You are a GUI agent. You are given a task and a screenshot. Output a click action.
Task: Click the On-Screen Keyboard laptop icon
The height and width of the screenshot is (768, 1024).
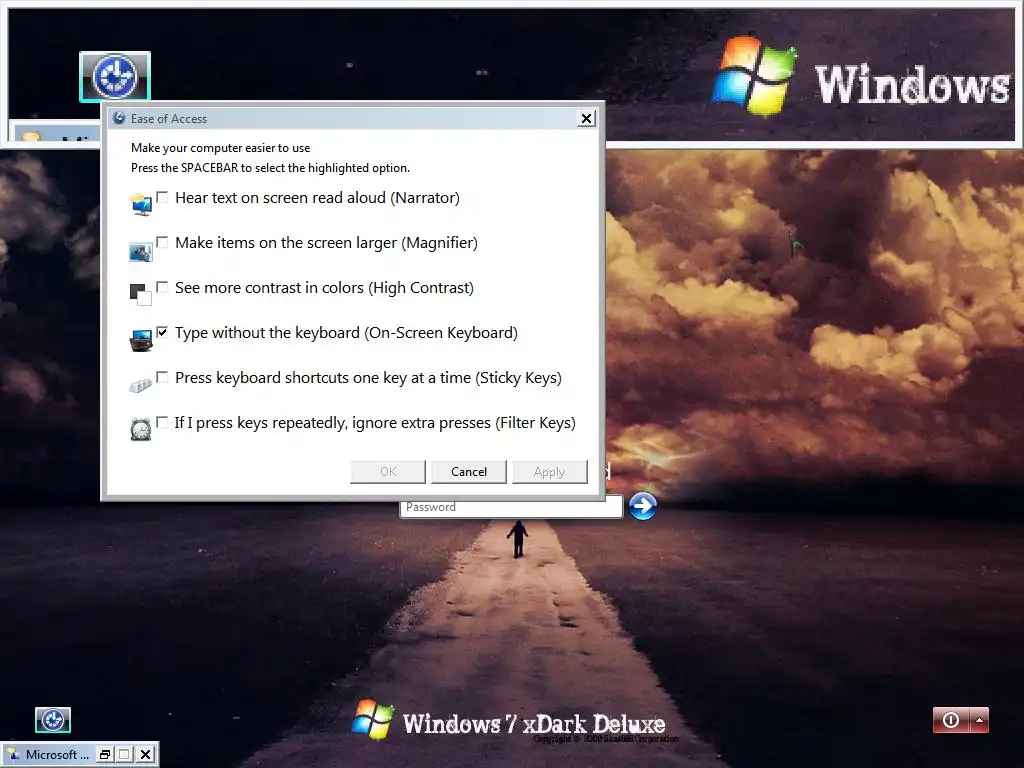(x=141, y=340)
